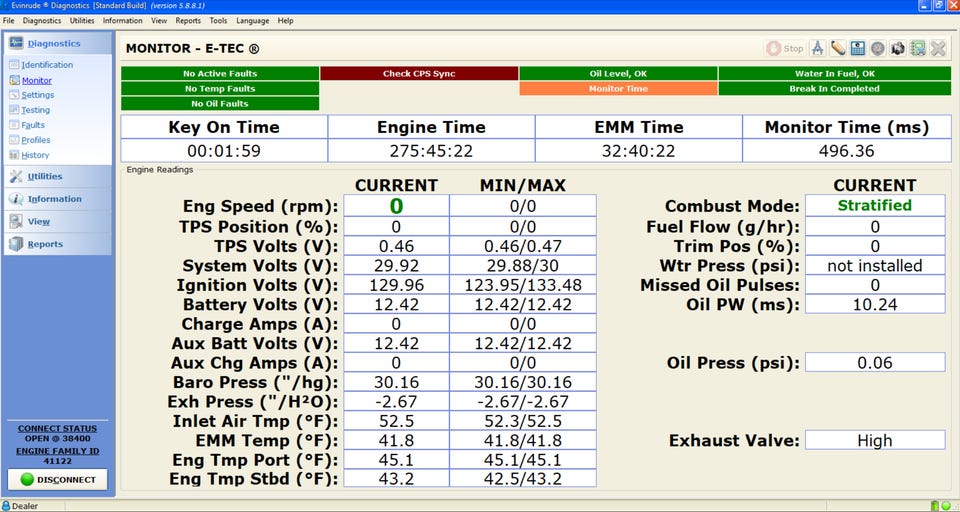Click the Monitor sidebar icon
Image resolution: width=960 pixels, height=512 pixels.
[x=14, y=80]
